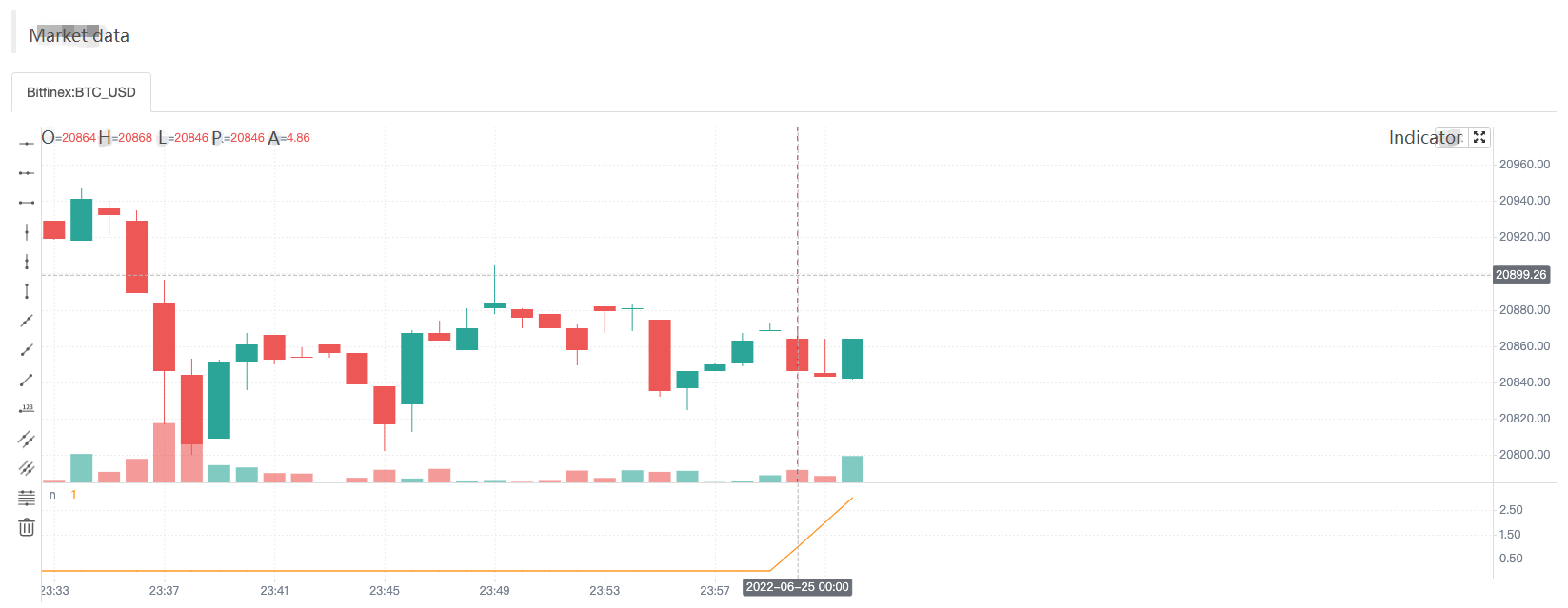This screenshot has width=1568, height=608.
Task: Select the diagonal ray line tool
Action: pos(27,350)
